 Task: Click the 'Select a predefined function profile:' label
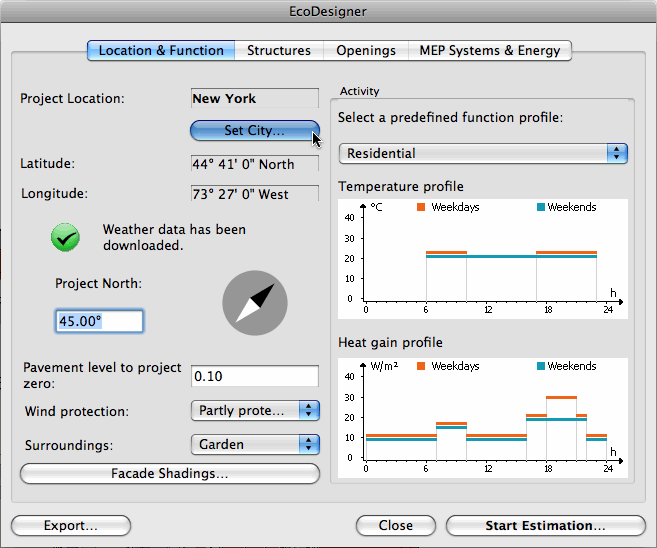(450, 118)
